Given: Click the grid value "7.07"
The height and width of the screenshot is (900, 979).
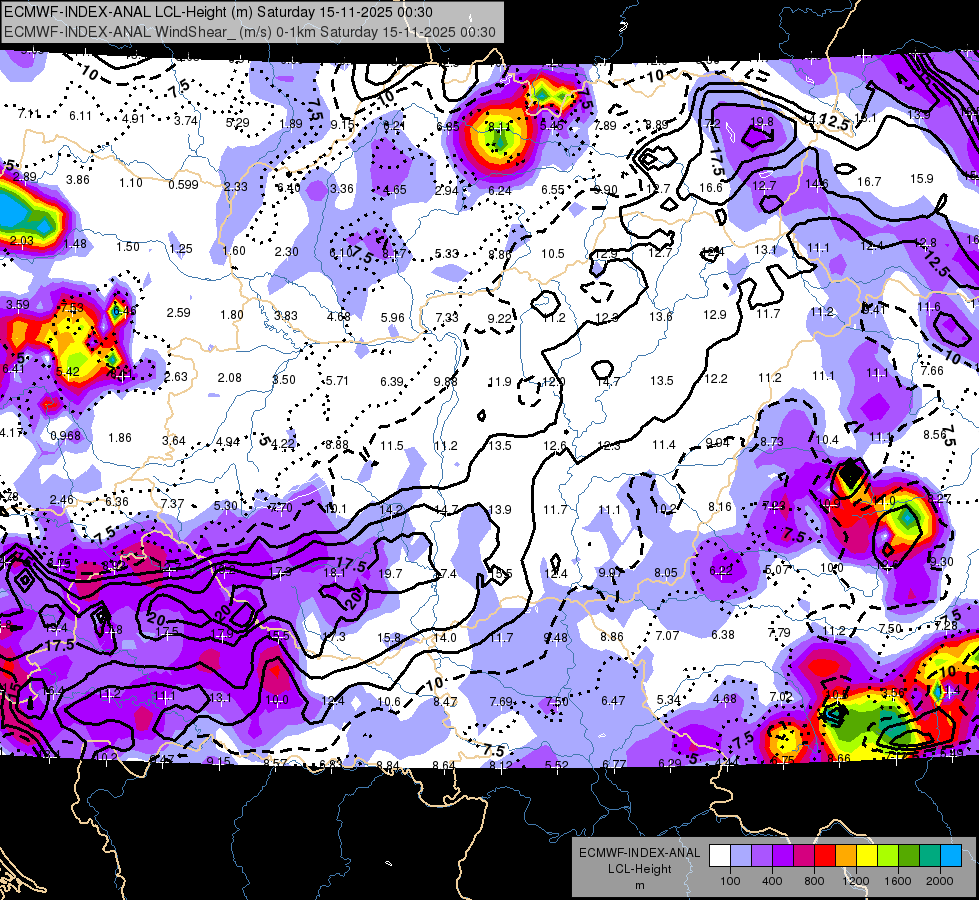Looking at the screenshot, I should [x=667, y=635].
